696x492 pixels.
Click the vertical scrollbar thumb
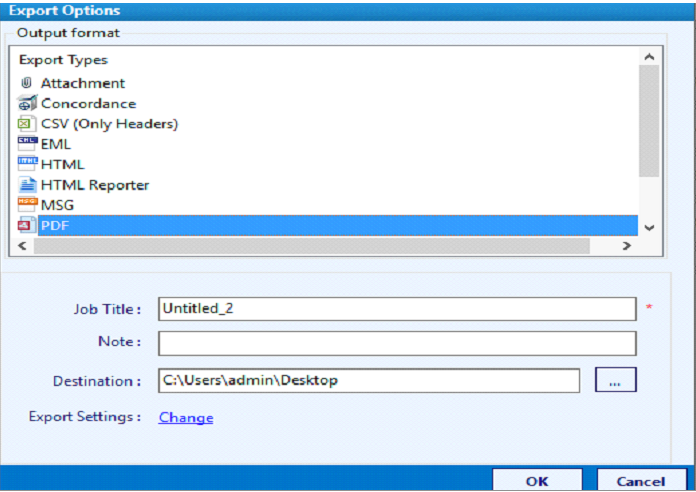coord(649,121)
